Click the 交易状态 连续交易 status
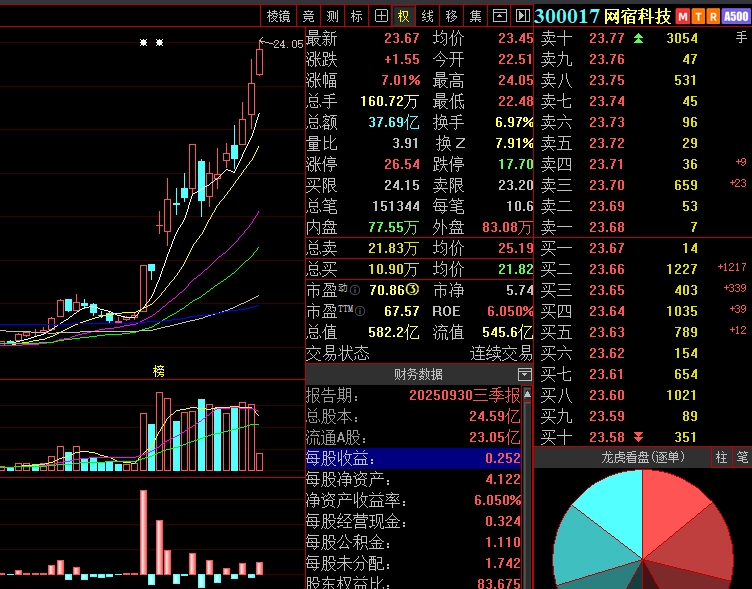Screen dimensions: 752x589 click(501, 353)
